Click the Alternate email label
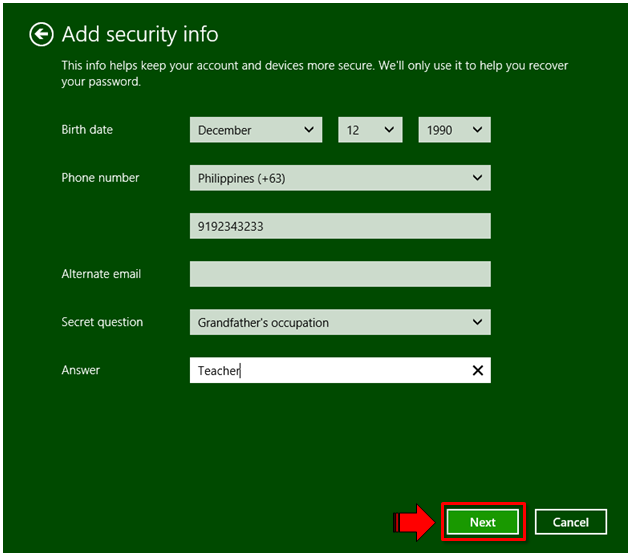 (x=101, y=274)
